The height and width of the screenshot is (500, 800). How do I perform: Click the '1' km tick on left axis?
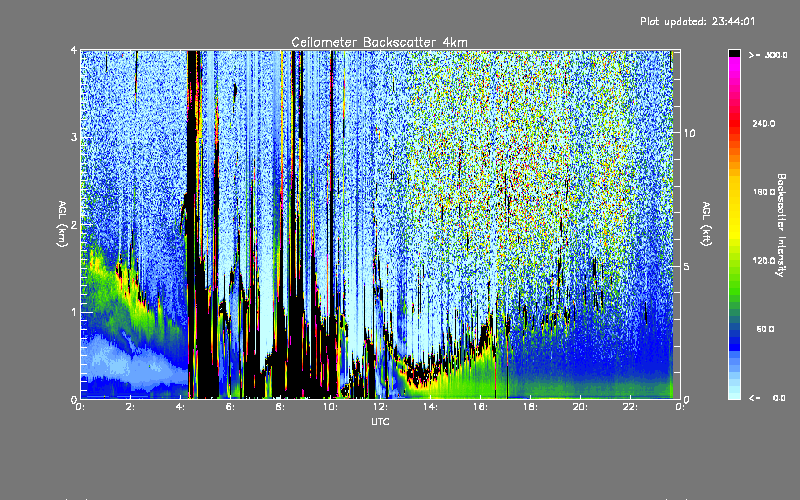click(x=74, y=312)
